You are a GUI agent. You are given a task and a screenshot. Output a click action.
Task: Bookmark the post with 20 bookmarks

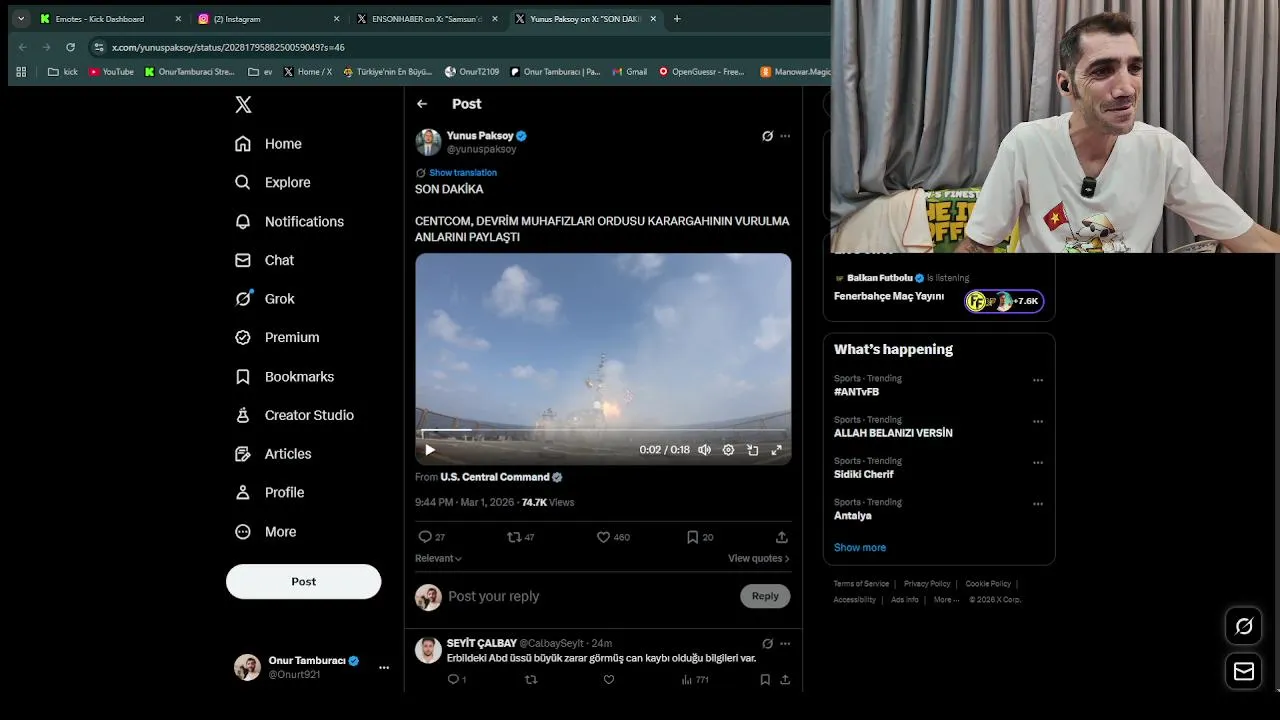(x=700, y=537)
